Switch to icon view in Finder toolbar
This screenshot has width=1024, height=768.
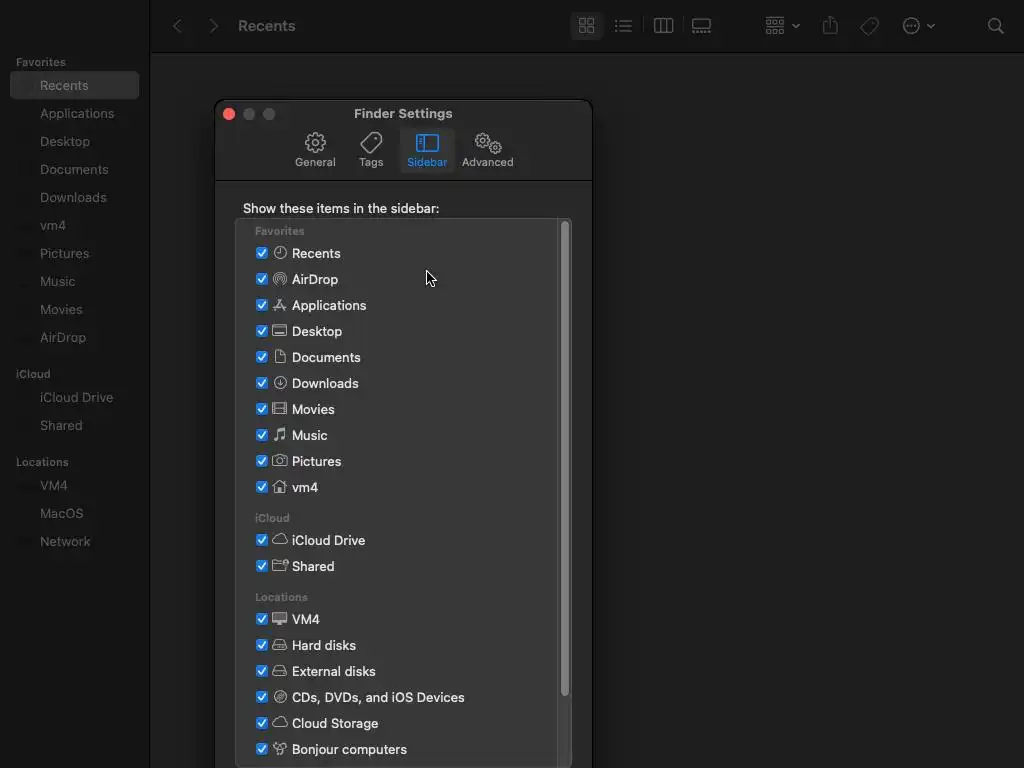pos(586,26)
